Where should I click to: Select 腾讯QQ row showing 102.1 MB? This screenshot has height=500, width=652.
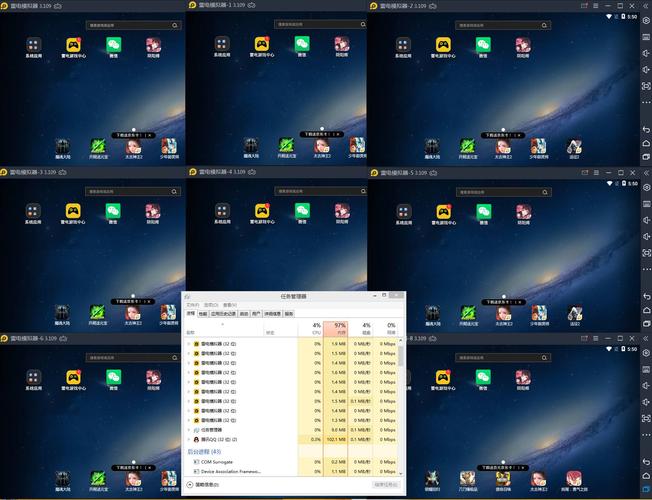pos(291,439)
